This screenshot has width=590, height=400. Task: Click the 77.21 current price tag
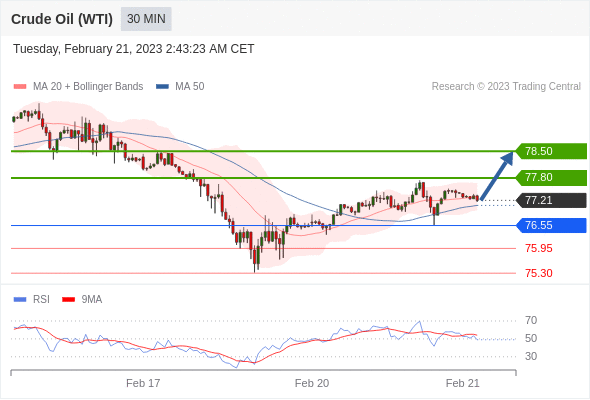(551, 200)
